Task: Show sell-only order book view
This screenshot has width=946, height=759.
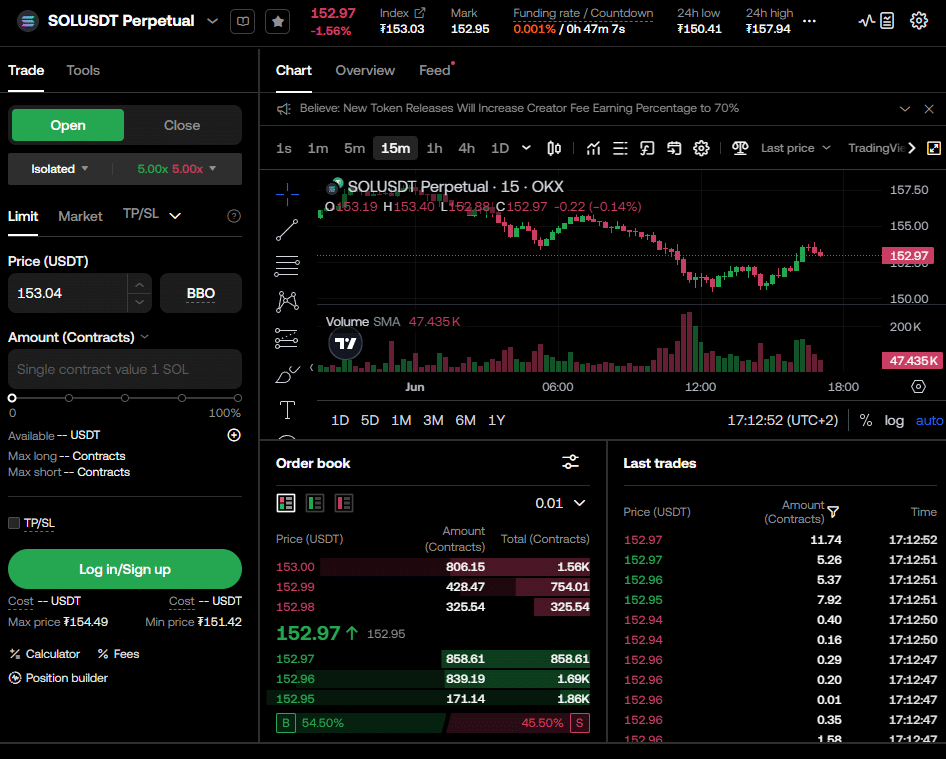Action: pyautogui.click(x=344, y=503)
